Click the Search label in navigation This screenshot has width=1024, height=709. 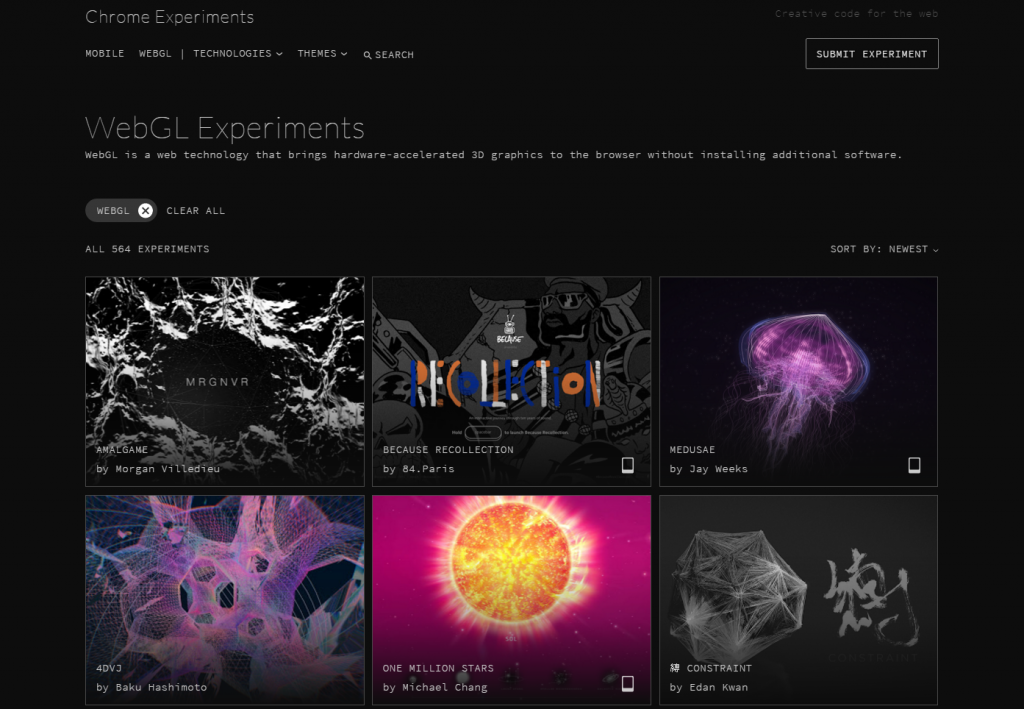(x=394, y=55)
